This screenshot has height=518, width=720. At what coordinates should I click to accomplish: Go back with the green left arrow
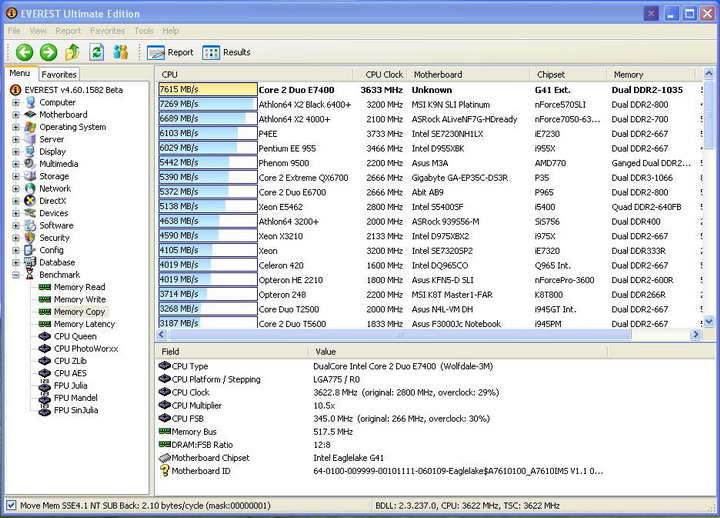coord(24,52)
